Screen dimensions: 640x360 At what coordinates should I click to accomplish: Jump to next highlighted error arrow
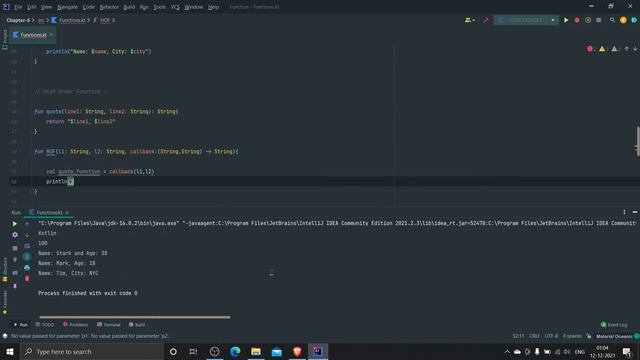[x=636, y=49]
